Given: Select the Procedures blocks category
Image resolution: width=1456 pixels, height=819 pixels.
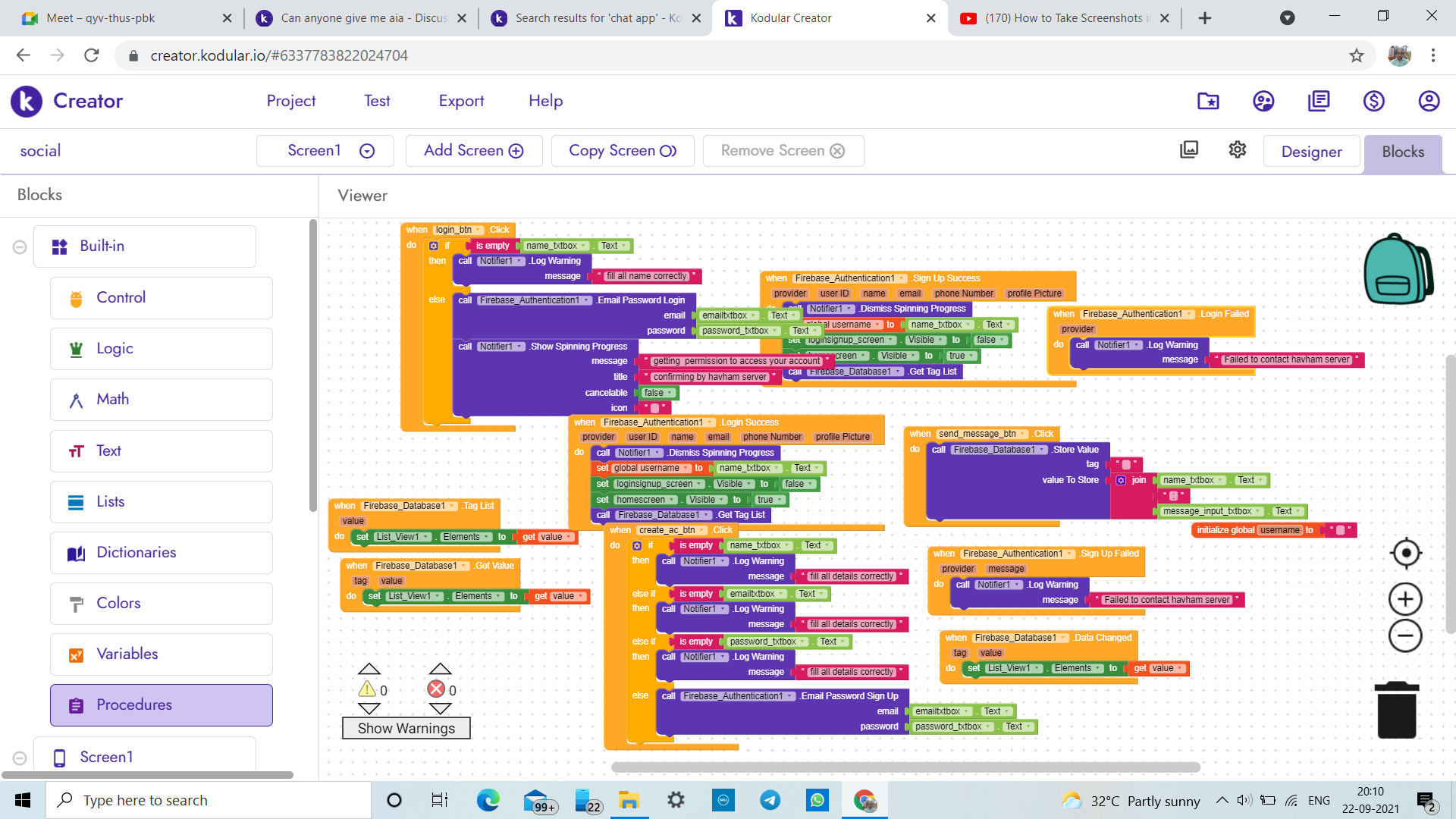Looking at the screenshot, I should [x=162, y=705].
